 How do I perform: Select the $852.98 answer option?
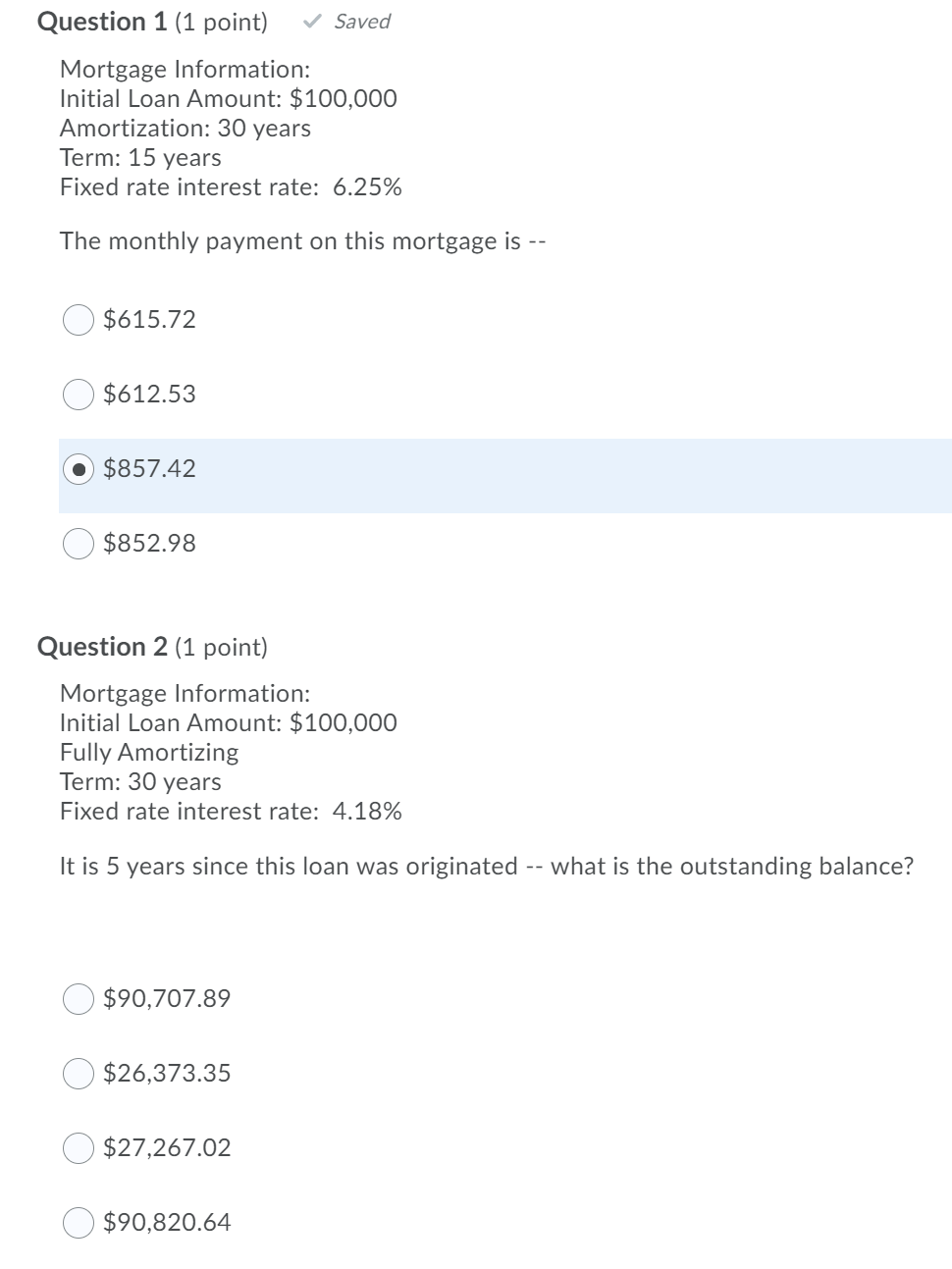coord(78,544)
